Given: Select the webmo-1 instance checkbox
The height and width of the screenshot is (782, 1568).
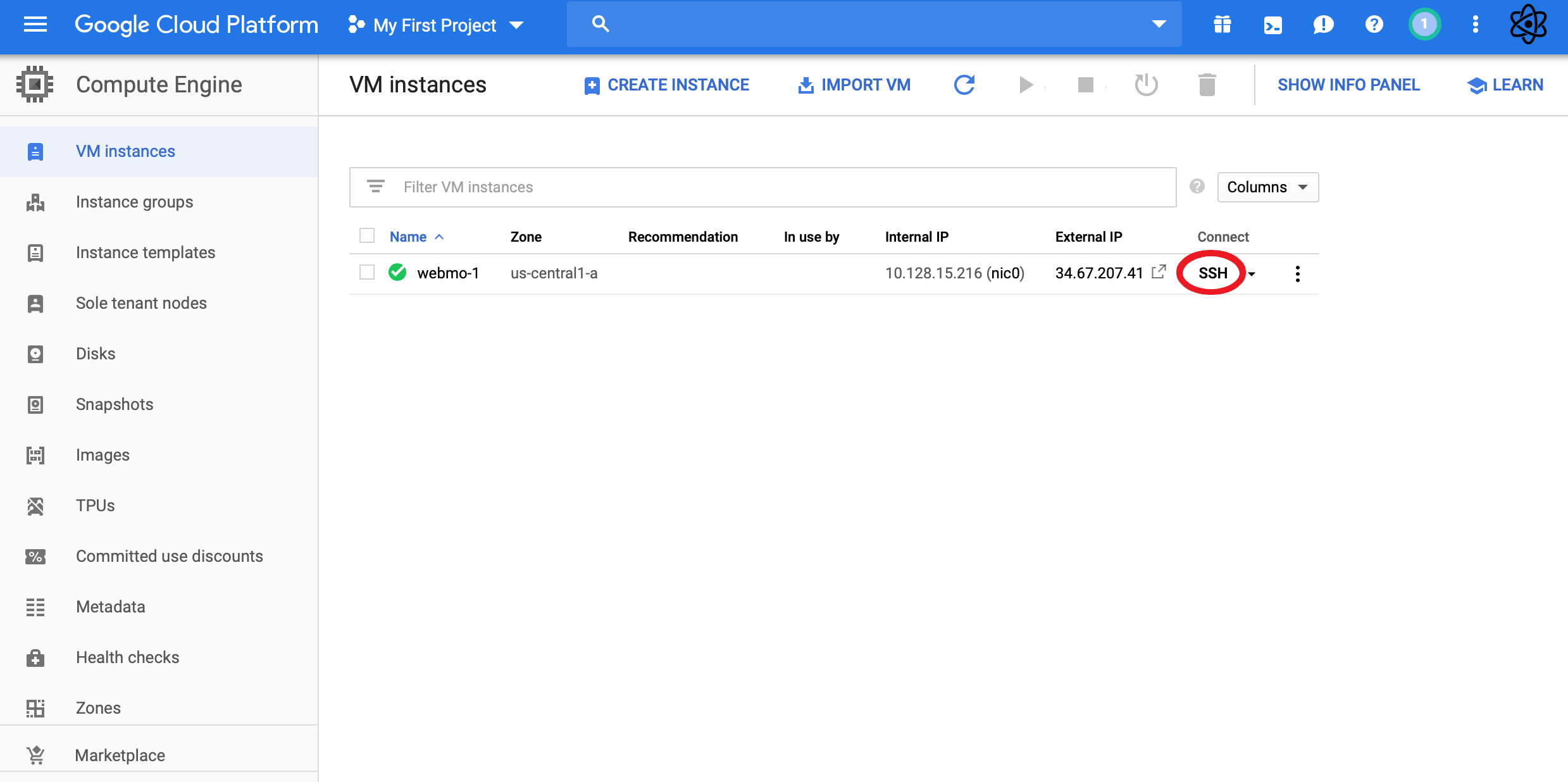Looking at the screenshot, I should tap(367, 273).
